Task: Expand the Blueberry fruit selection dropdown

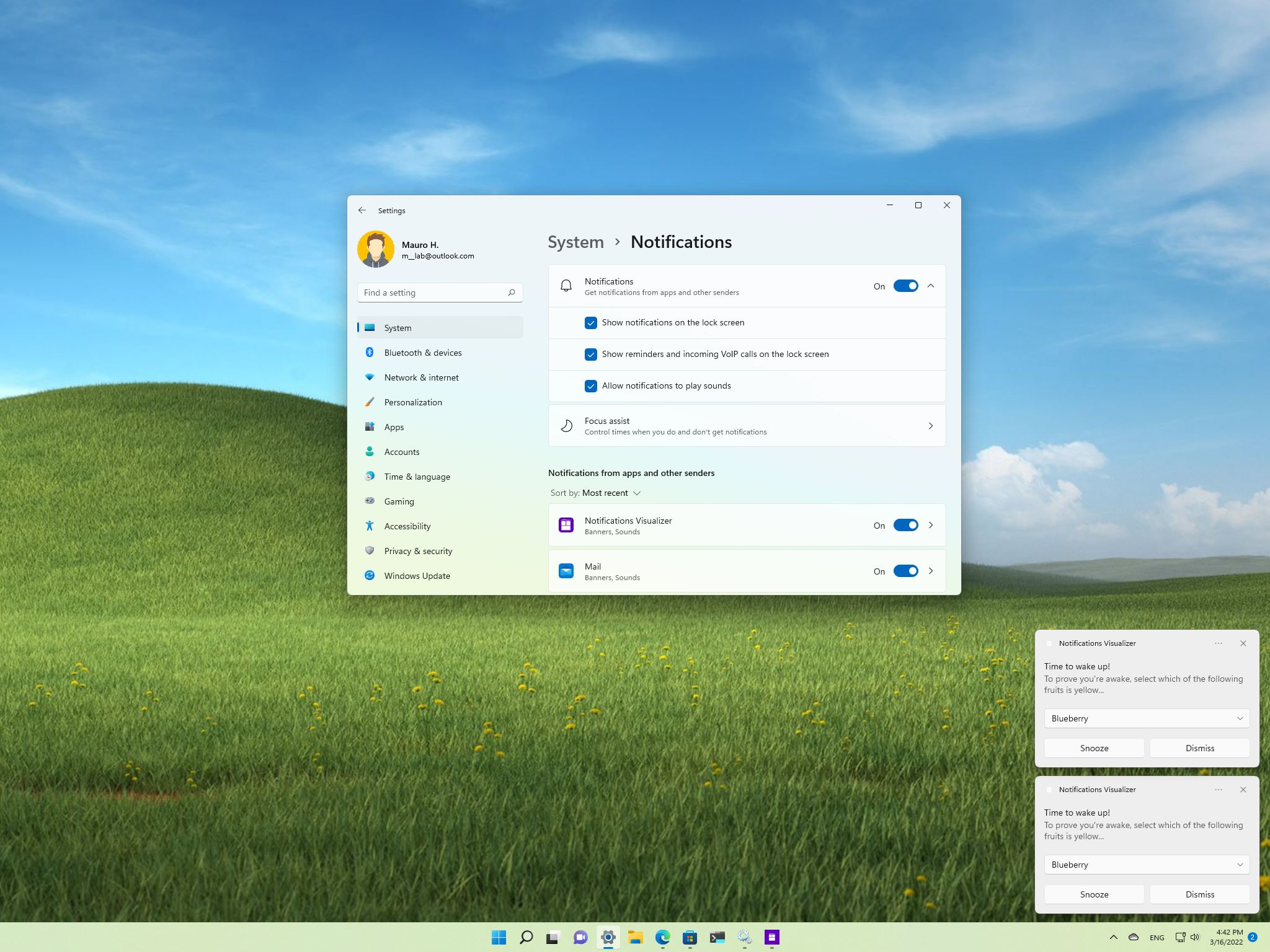Action: click(1145, 718)
